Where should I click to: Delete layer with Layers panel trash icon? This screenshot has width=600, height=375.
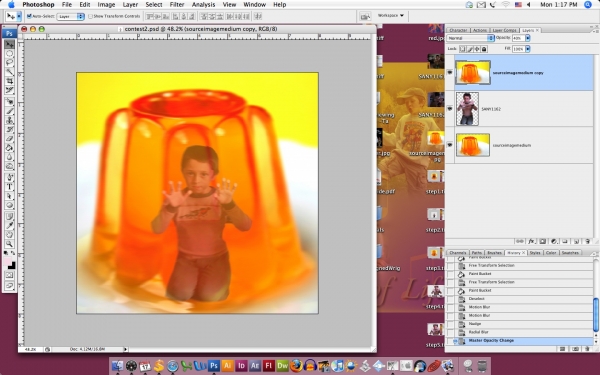tap(588, 241)
